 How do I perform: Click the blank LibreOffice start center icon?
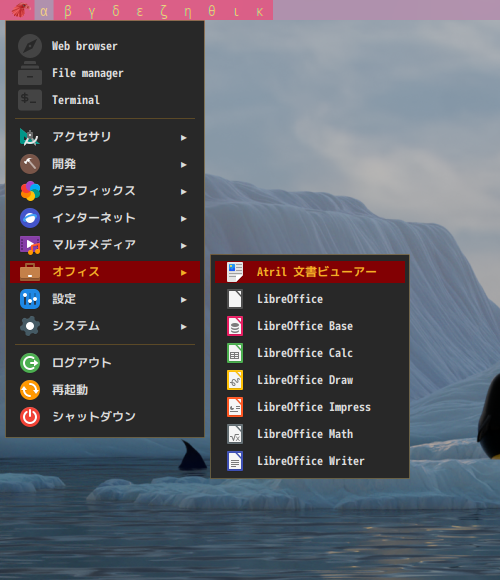pyautogui.click(x=235, y=299)
